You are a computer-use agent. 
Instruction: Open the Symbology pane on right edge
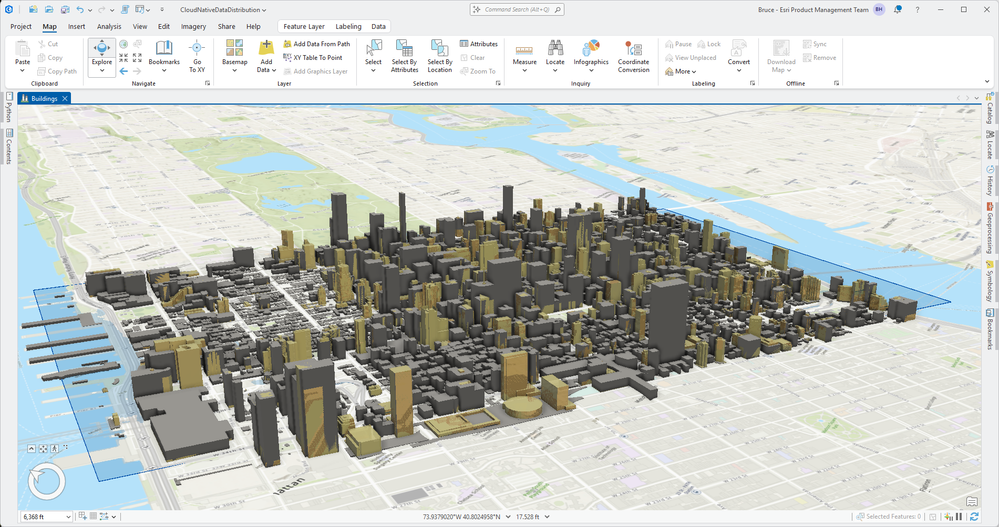pyautogui.click(x=989, y=280)
